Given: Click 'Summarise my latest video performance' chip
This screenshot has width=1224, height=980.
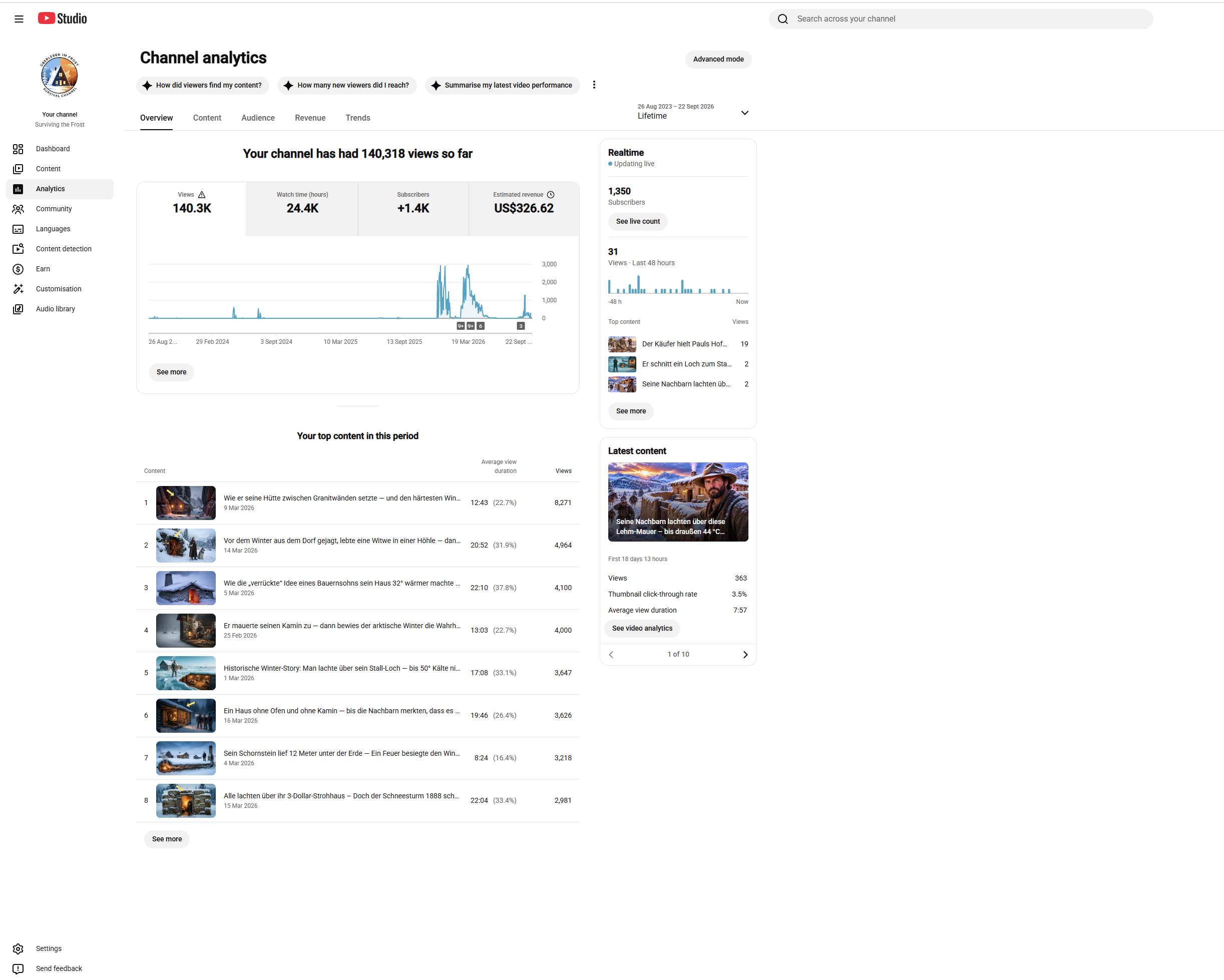Looking at the screenshot, I should point(503,85).
